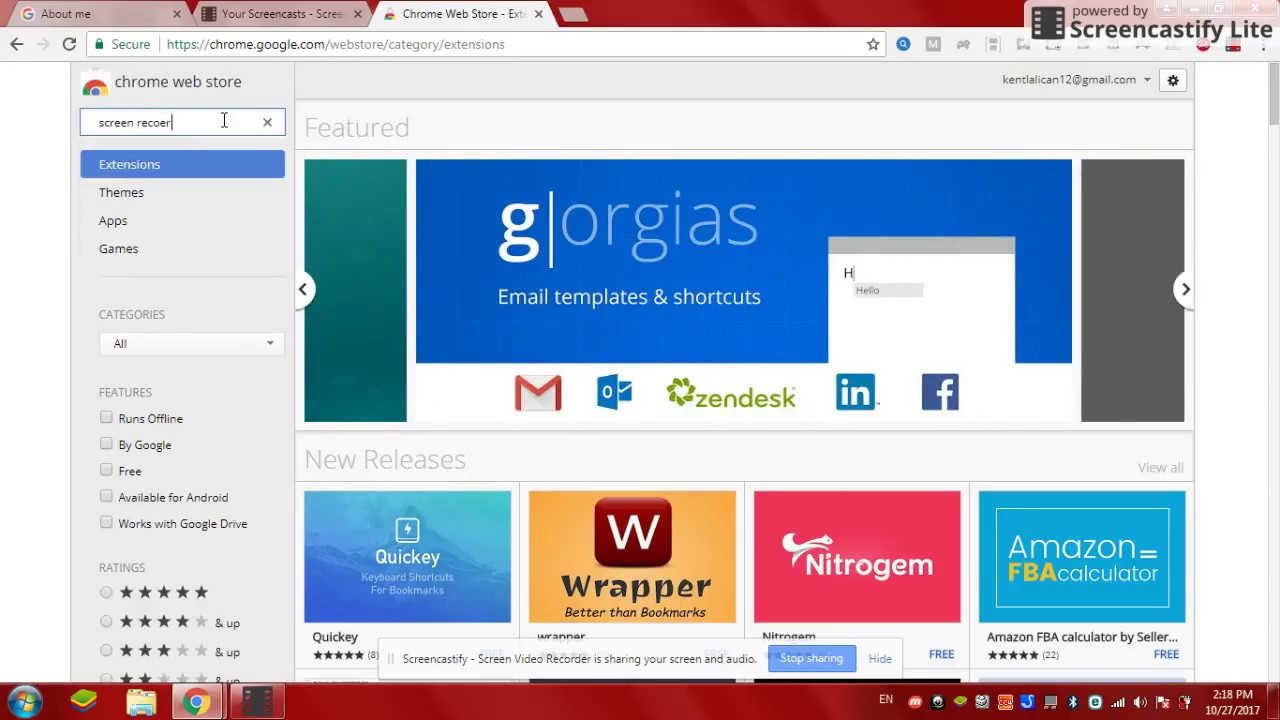Open File Explorer from the taskbar
The height and width of the screenshot is (720, 1280).
141,702
